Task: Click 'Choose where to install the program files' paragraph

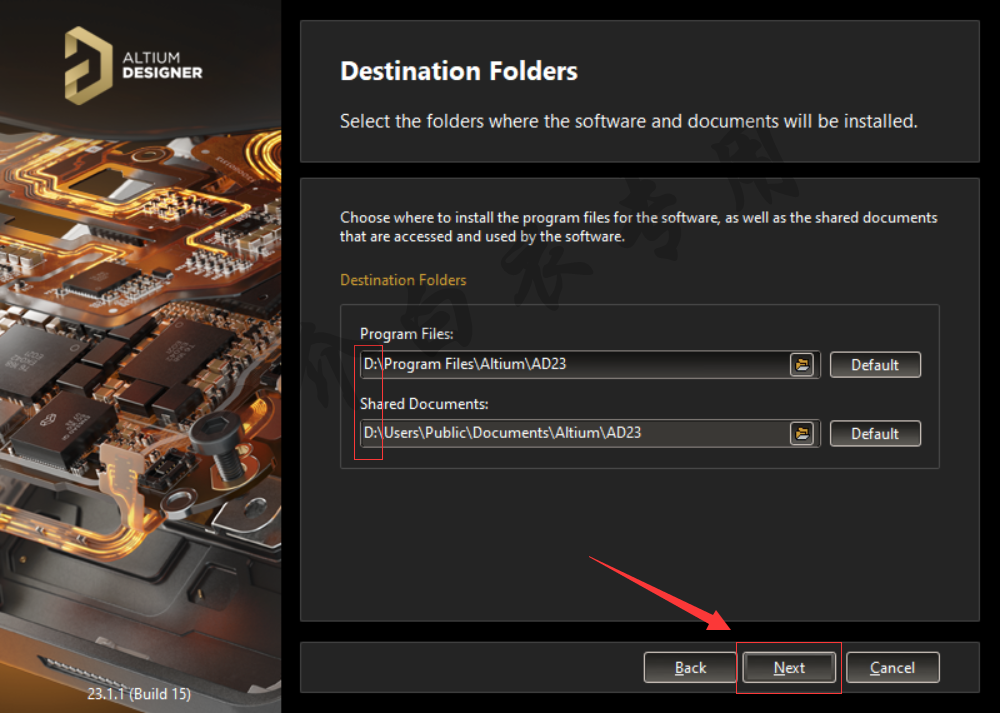Action: click(638, 227)
